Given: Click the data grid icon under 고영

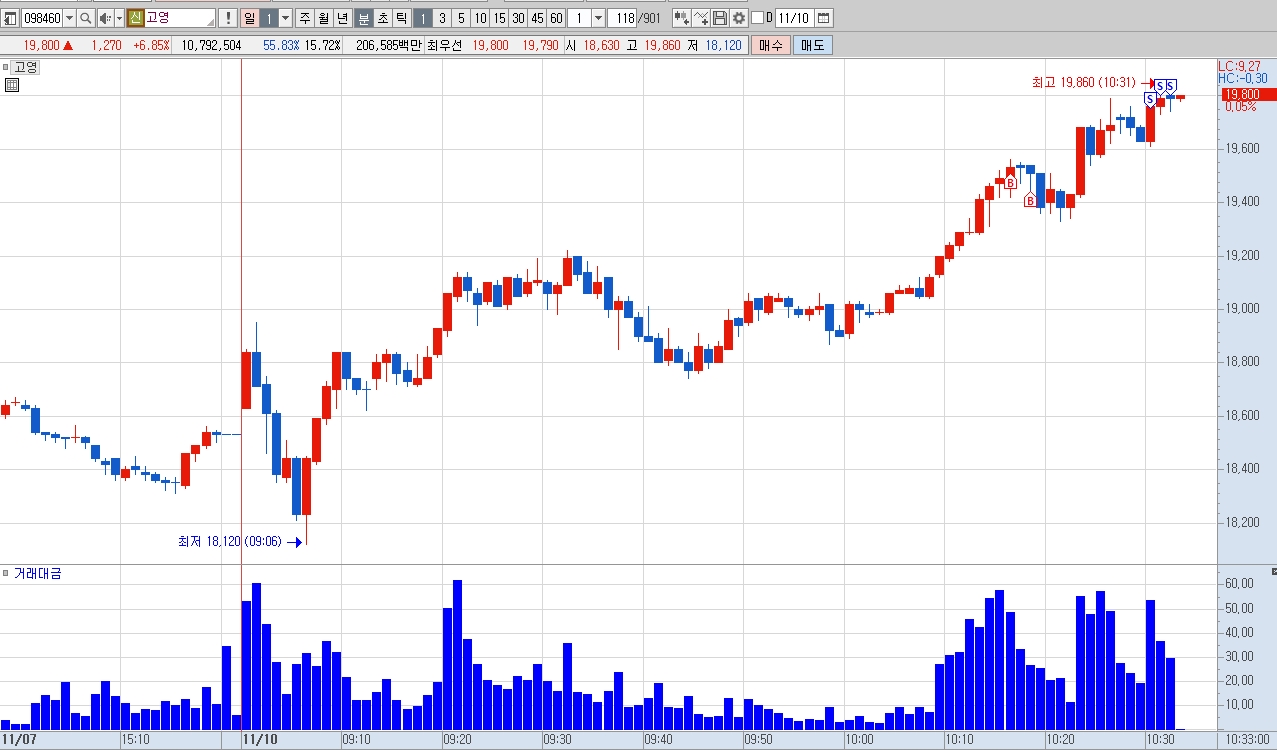Looking at the screenshot, I should click(11, 85).
